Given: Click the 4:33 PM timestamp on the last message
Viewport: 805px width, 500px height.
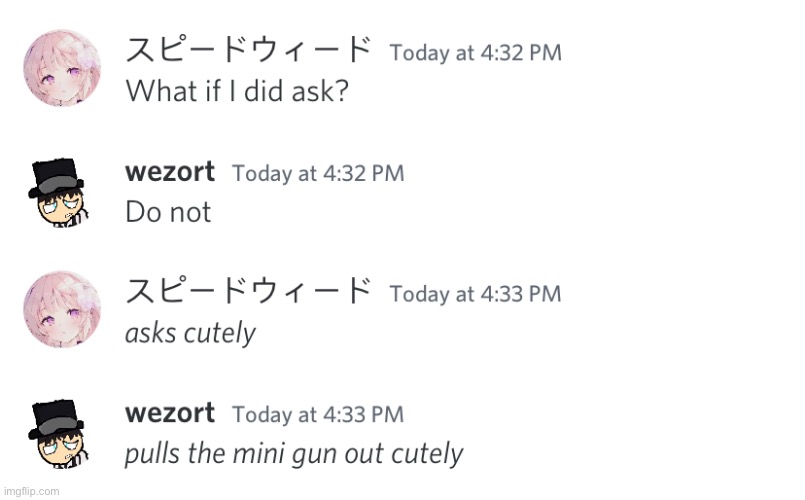Looking at the screenshot, I should coord(318,414).
